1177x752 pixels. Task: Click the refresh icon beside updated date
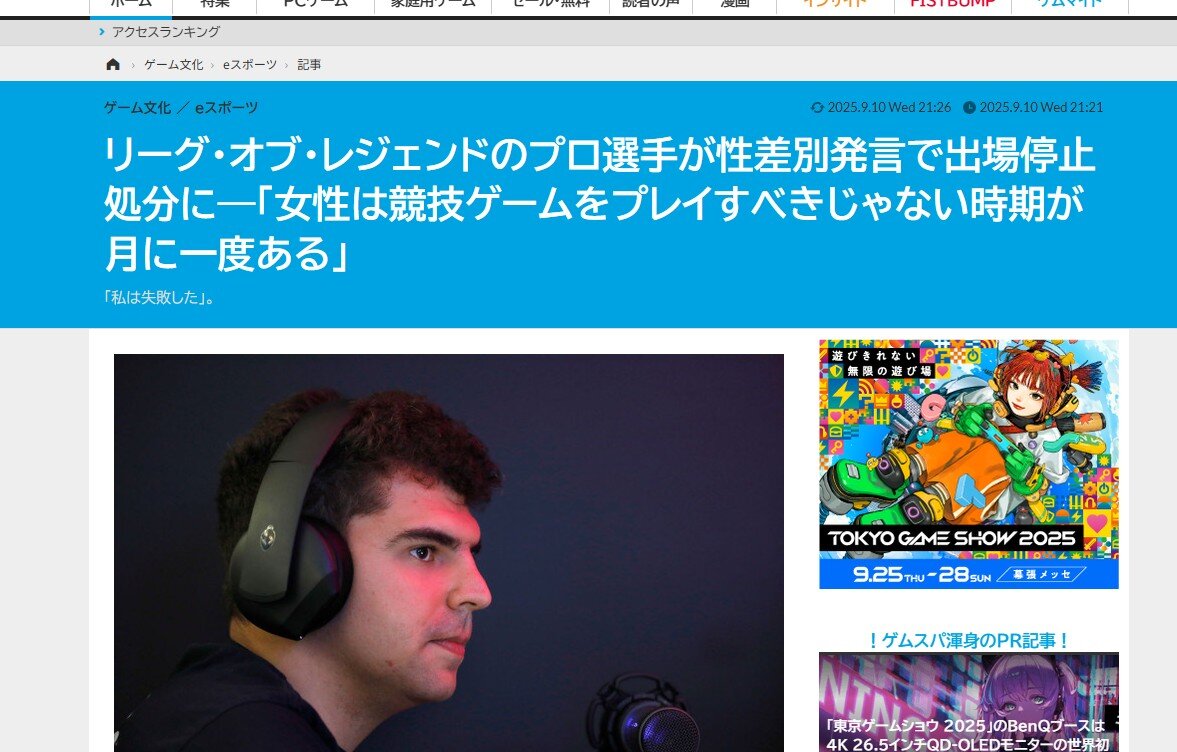coord(817,107)
